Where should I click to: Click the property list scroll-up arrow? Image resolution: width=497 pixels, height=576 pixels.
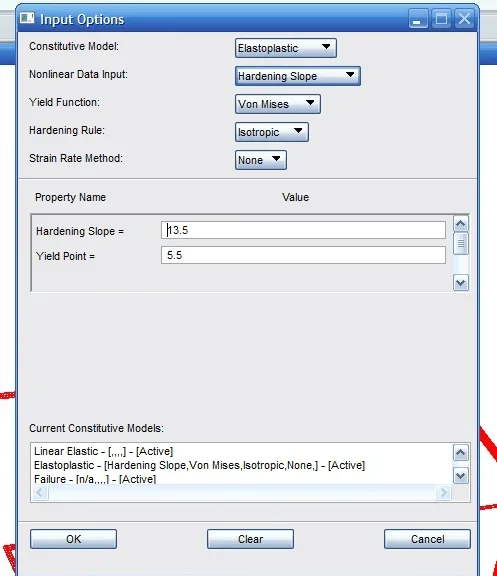(x=461, y=223)
